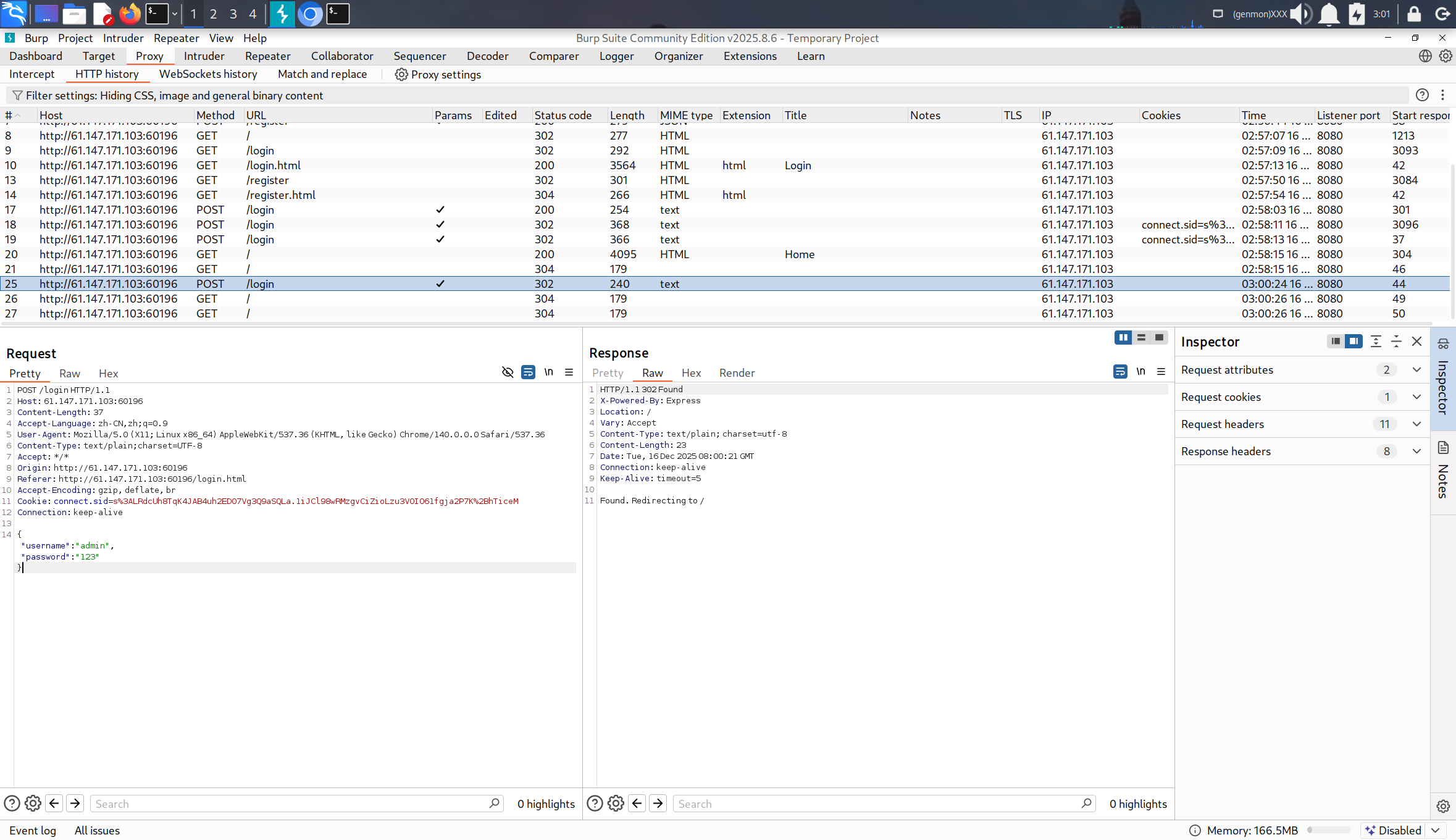1456x840 pixels.
Task: Expand Response headers section
Action: [x=1416, y=451]
